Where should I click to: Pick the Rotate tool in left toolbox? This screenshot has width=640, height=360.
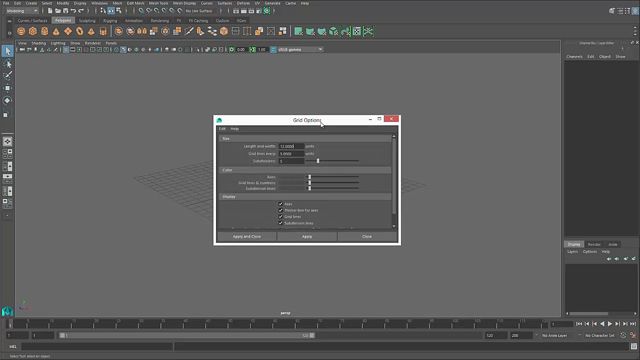7,100
